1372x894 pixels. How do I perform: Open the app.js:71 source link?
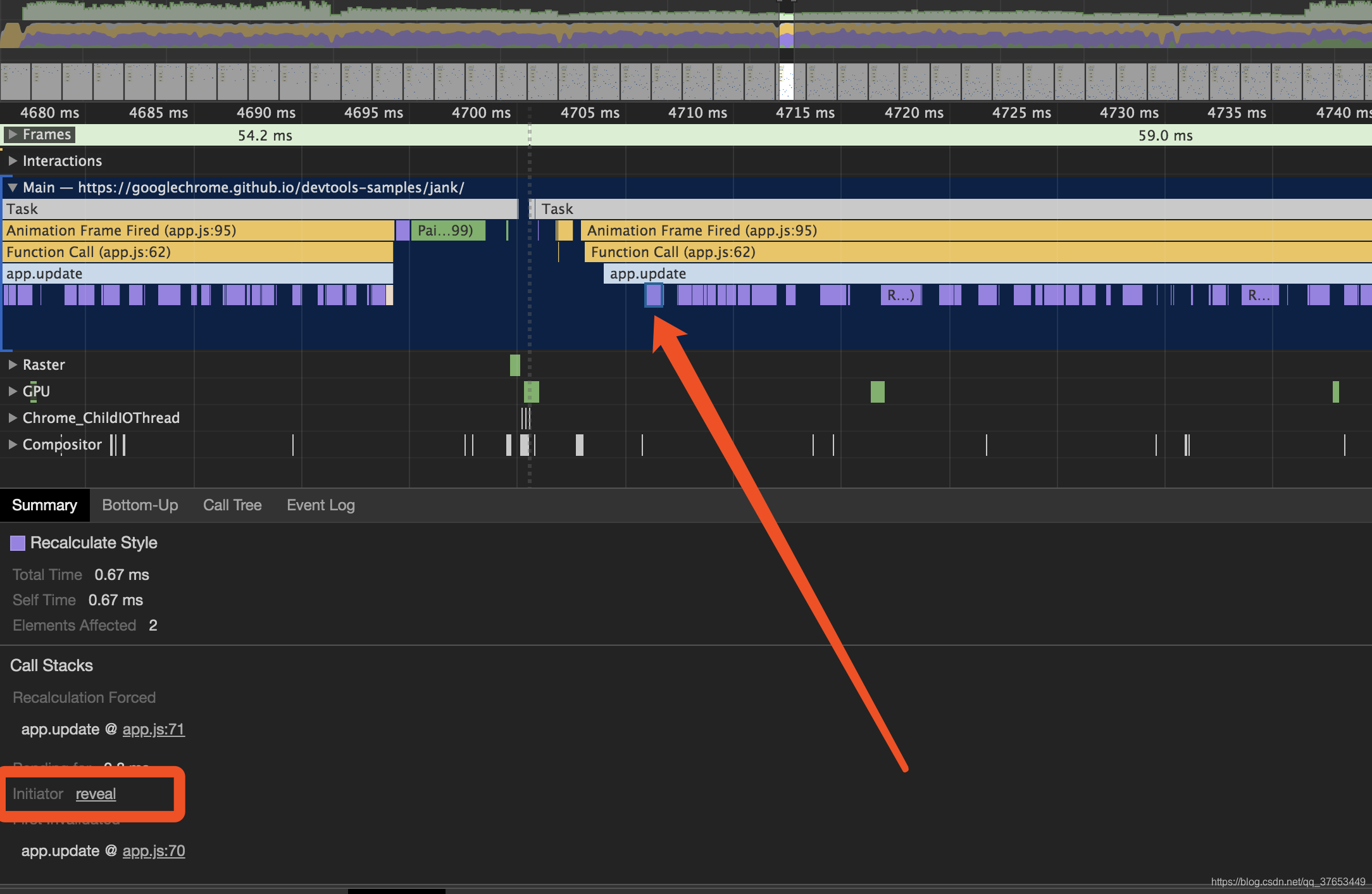154,729
